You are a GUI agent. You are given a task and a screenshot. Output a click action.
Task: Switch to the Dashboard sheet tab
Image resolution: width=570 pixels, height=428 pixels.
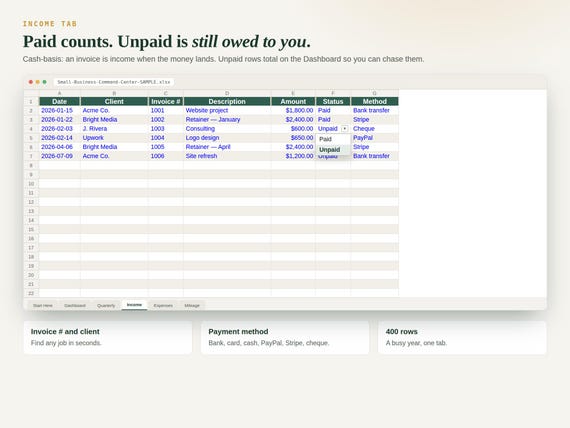75,305
